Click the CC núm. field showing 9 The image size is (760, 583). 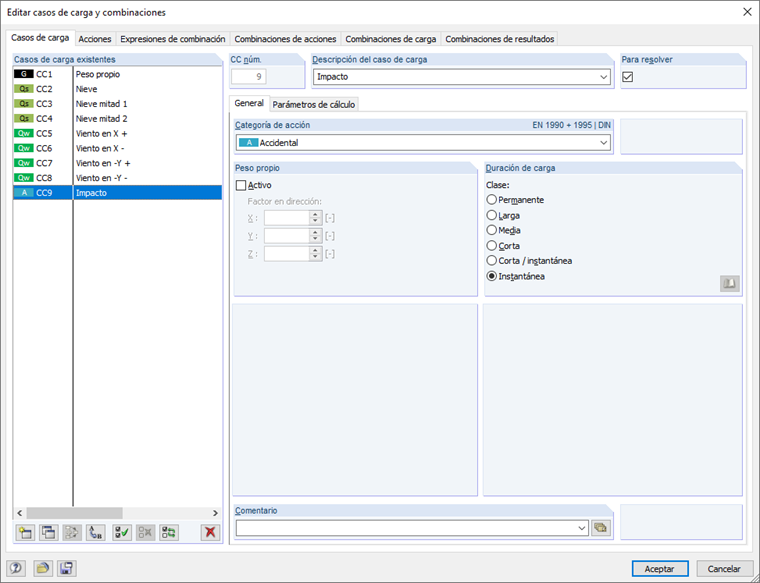pos(249,77)
